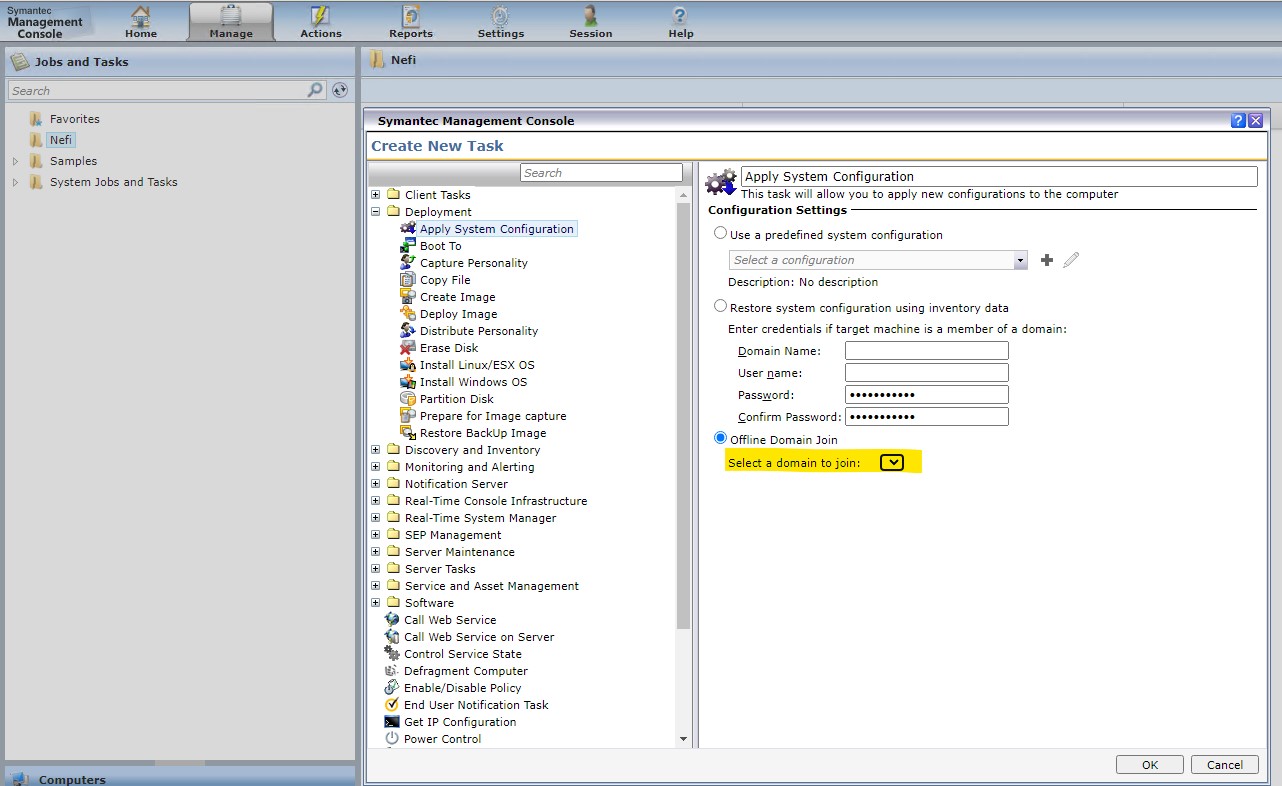Click the Cancel button

(x=1224, y=765)
